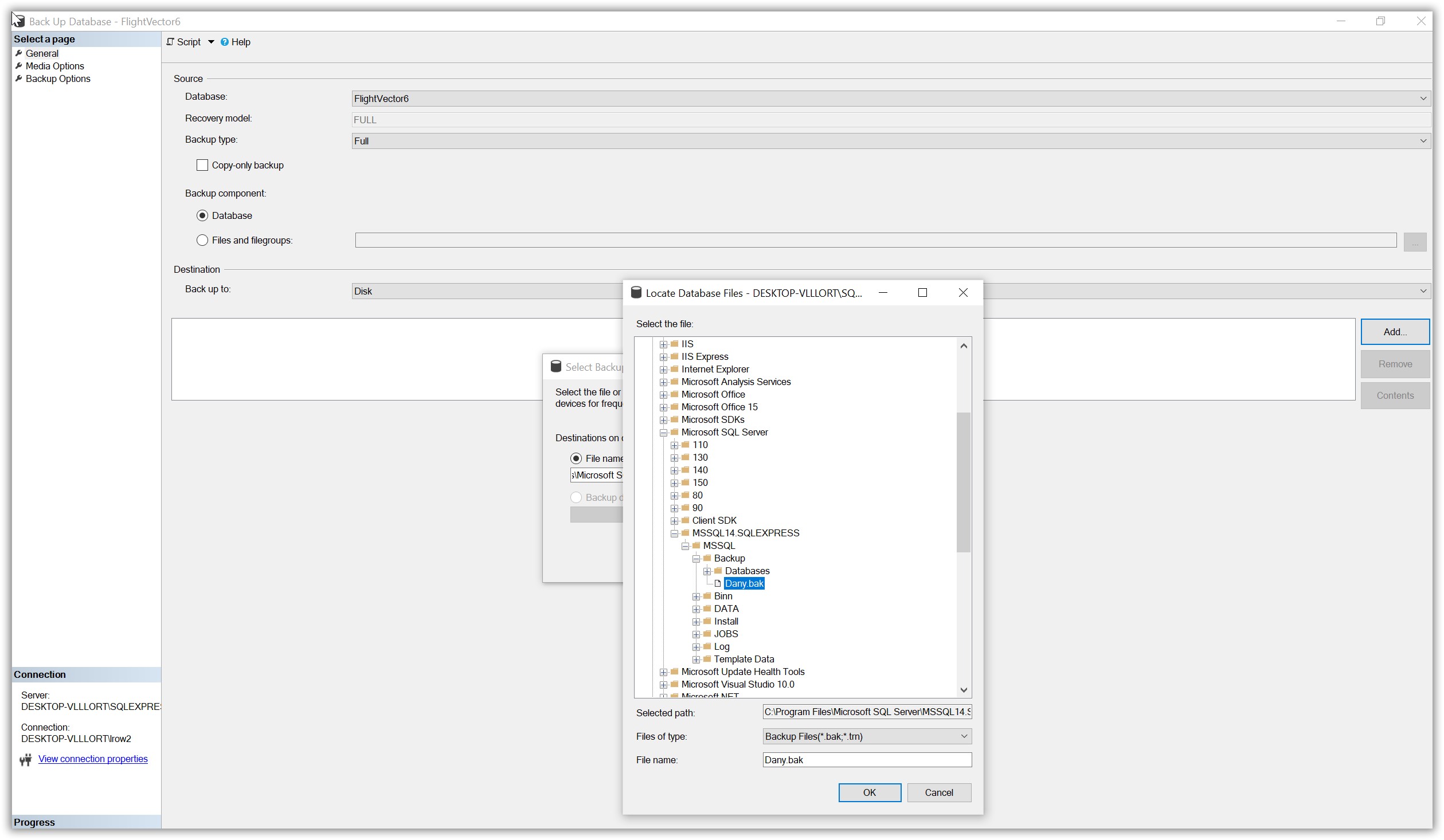Close the Locate Database Files dialog
This screenshot has width=1444, height=840.
(x=963, y=293)
